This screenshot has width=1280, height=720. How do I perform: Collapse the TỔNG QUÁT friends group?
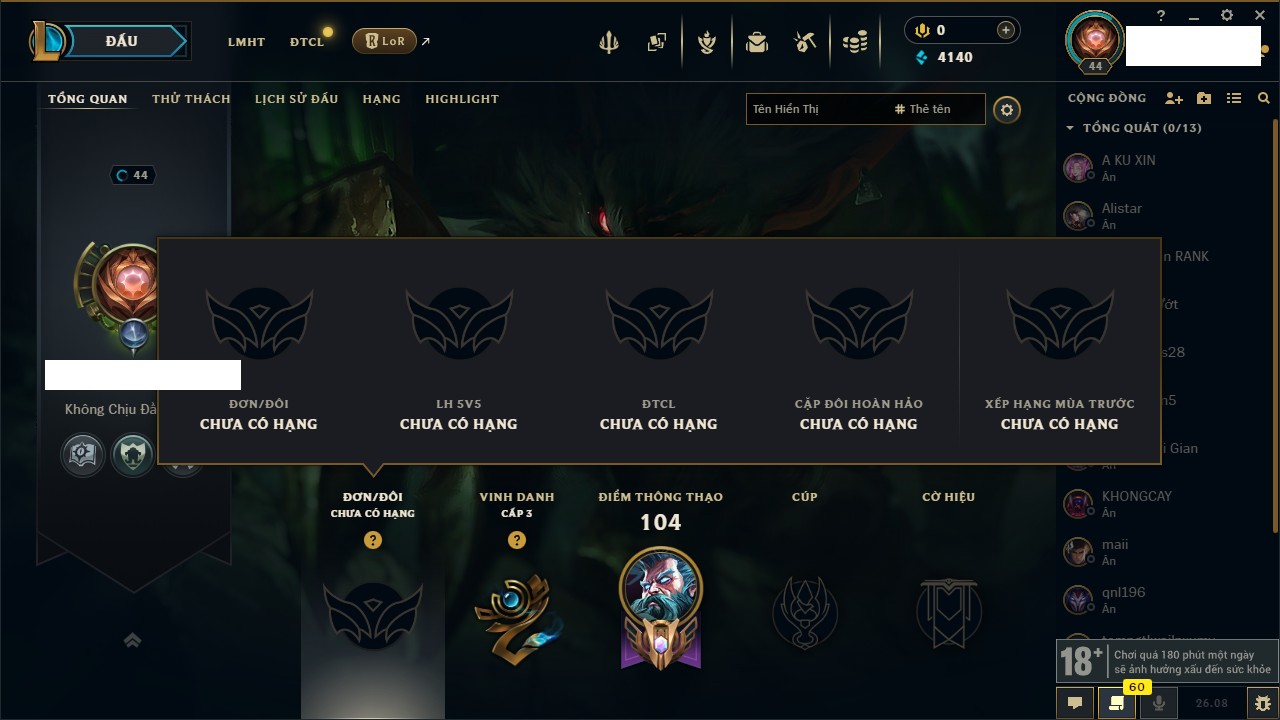tap(1070, 128)
